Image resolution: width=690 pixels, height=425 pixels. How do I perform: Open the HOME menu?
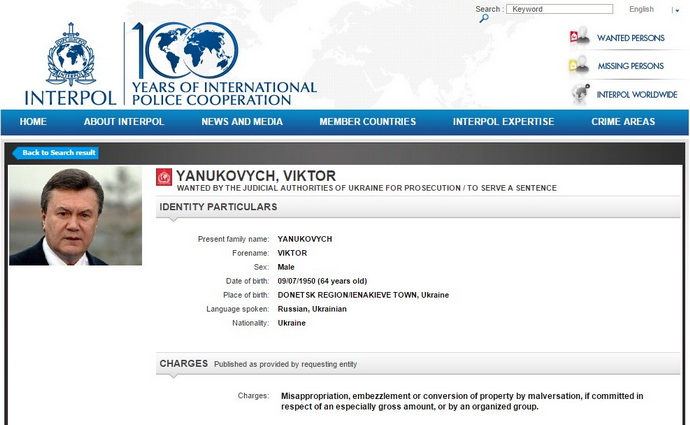[33, 122]
